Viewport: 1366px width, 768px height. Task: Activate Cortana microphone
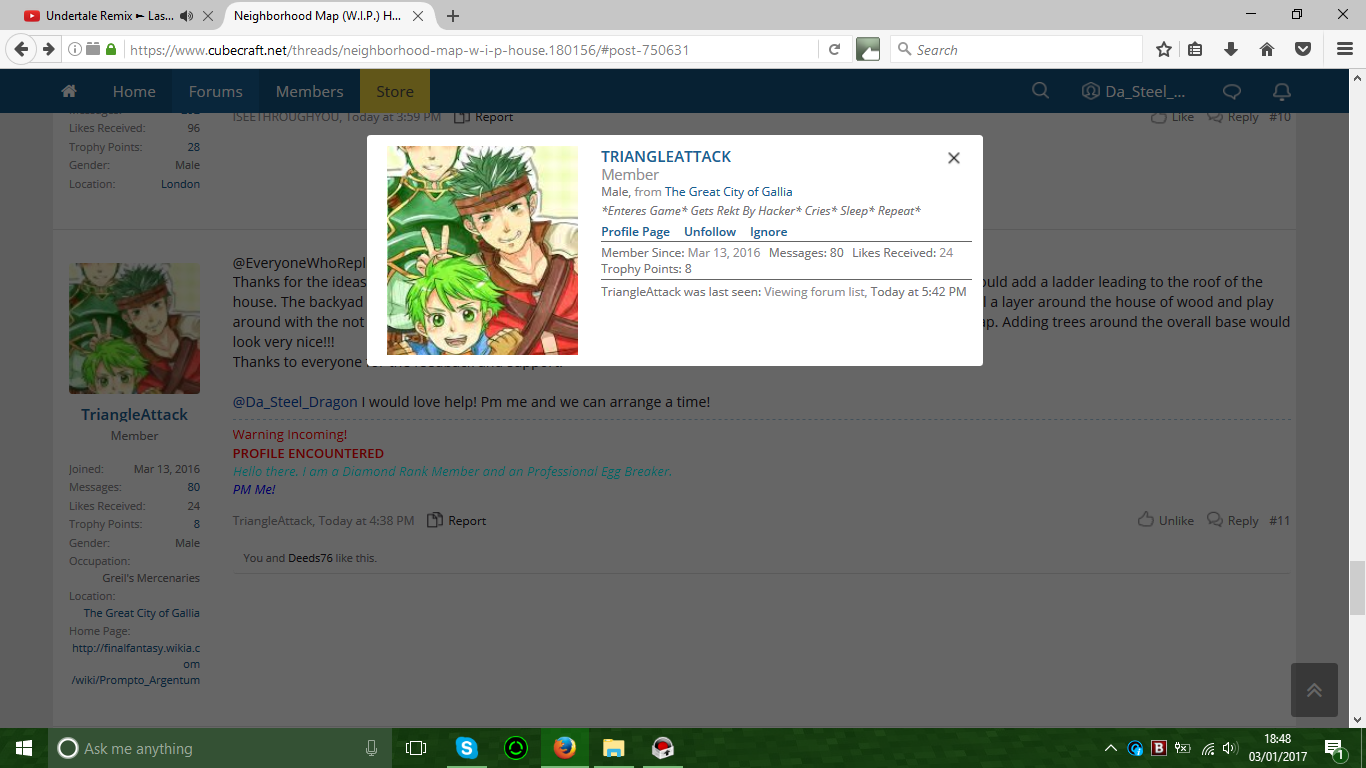point(371,748)
